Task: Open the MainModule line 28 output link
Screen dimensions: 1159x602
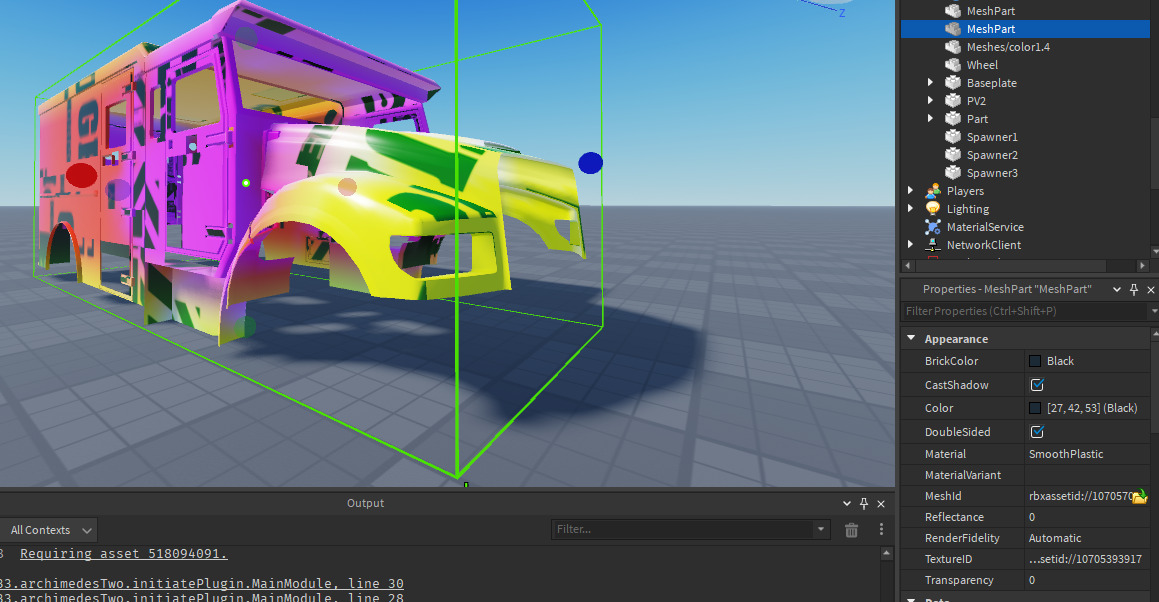Action: click(202, 597)
